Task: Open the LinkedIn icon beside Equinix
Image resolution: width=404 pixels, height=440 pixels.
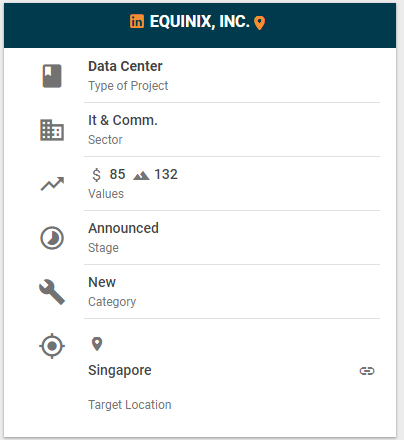Action: [137, 21]
